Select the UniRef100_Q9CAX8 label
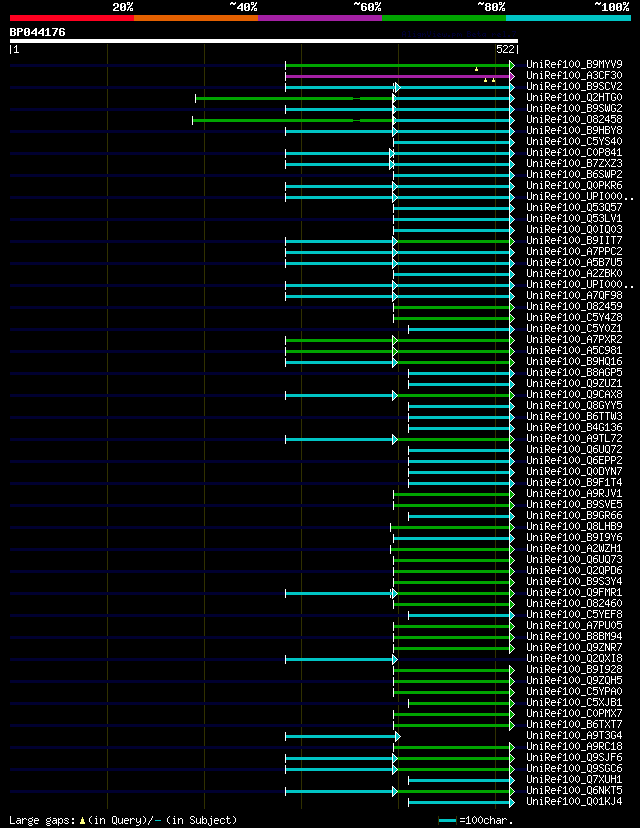The image size is (640, 828). click(x=574, y=394)
